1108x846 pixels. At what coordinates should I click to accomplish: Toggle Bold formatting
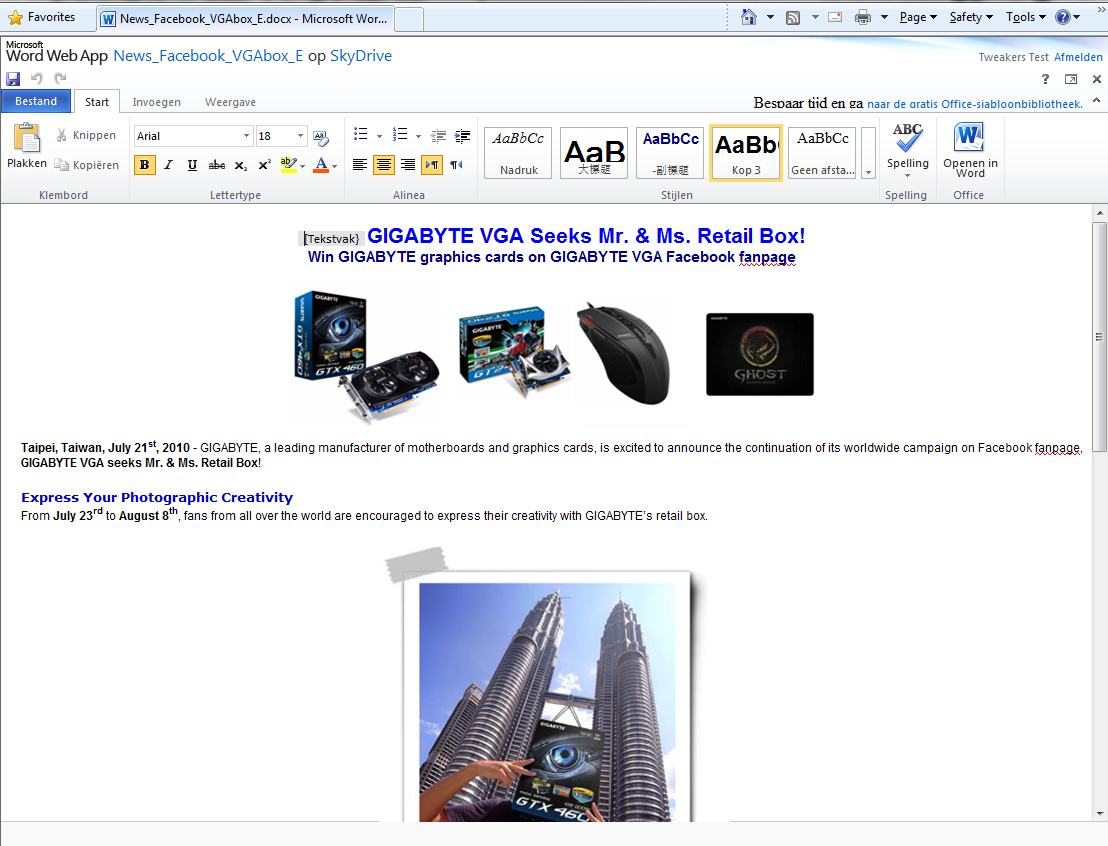(144, 165)
